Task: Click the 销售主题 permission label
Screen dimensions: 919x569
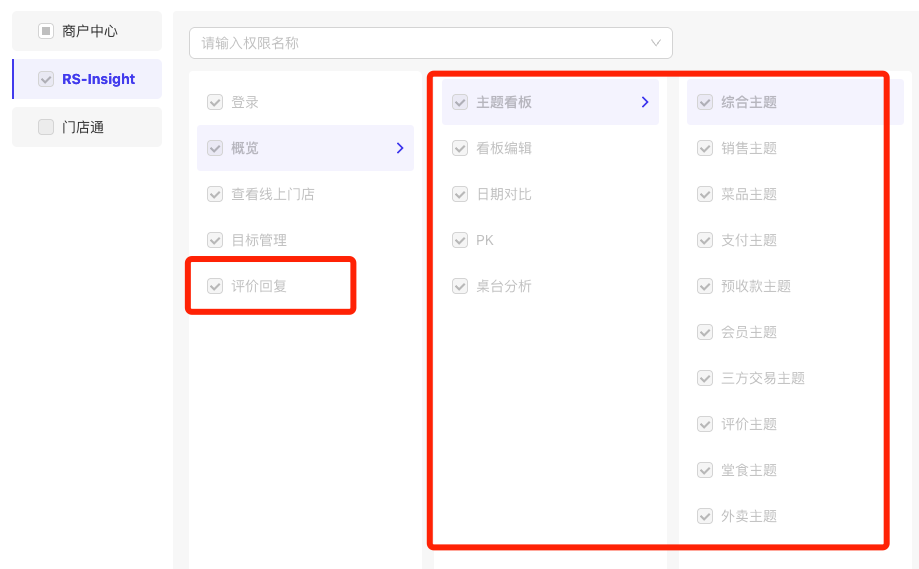Action: tap(748, 148)
